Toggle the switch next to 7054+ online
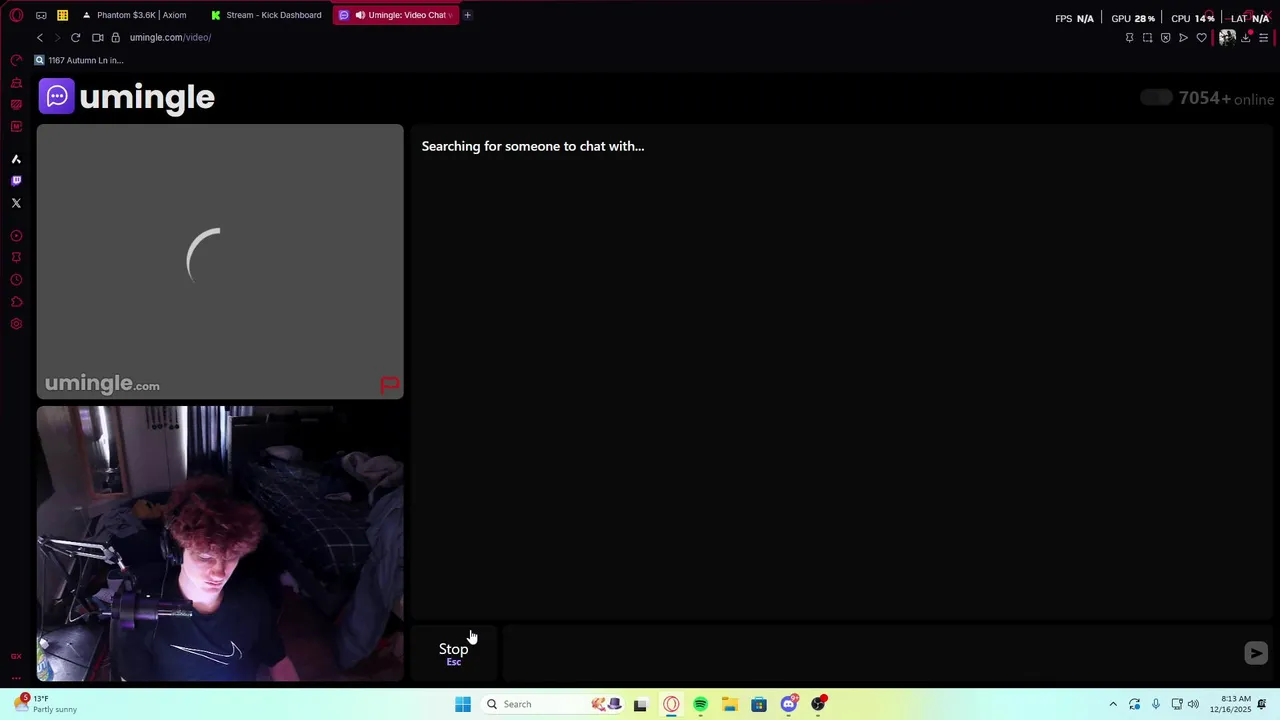 pos(1156,97)
